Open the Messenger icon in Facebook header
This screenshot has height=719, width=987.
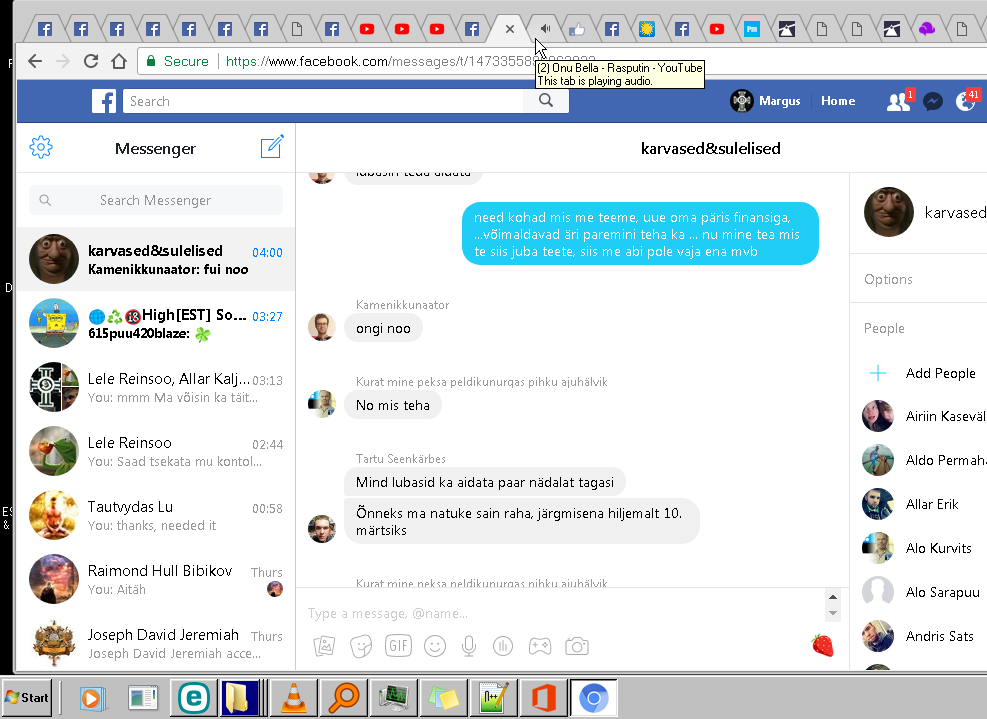point(933,101)
